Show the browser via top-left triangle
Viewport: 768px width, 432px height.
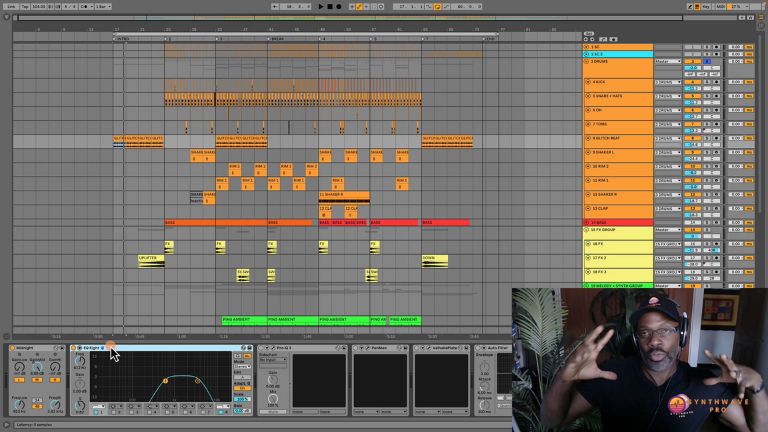6,17
